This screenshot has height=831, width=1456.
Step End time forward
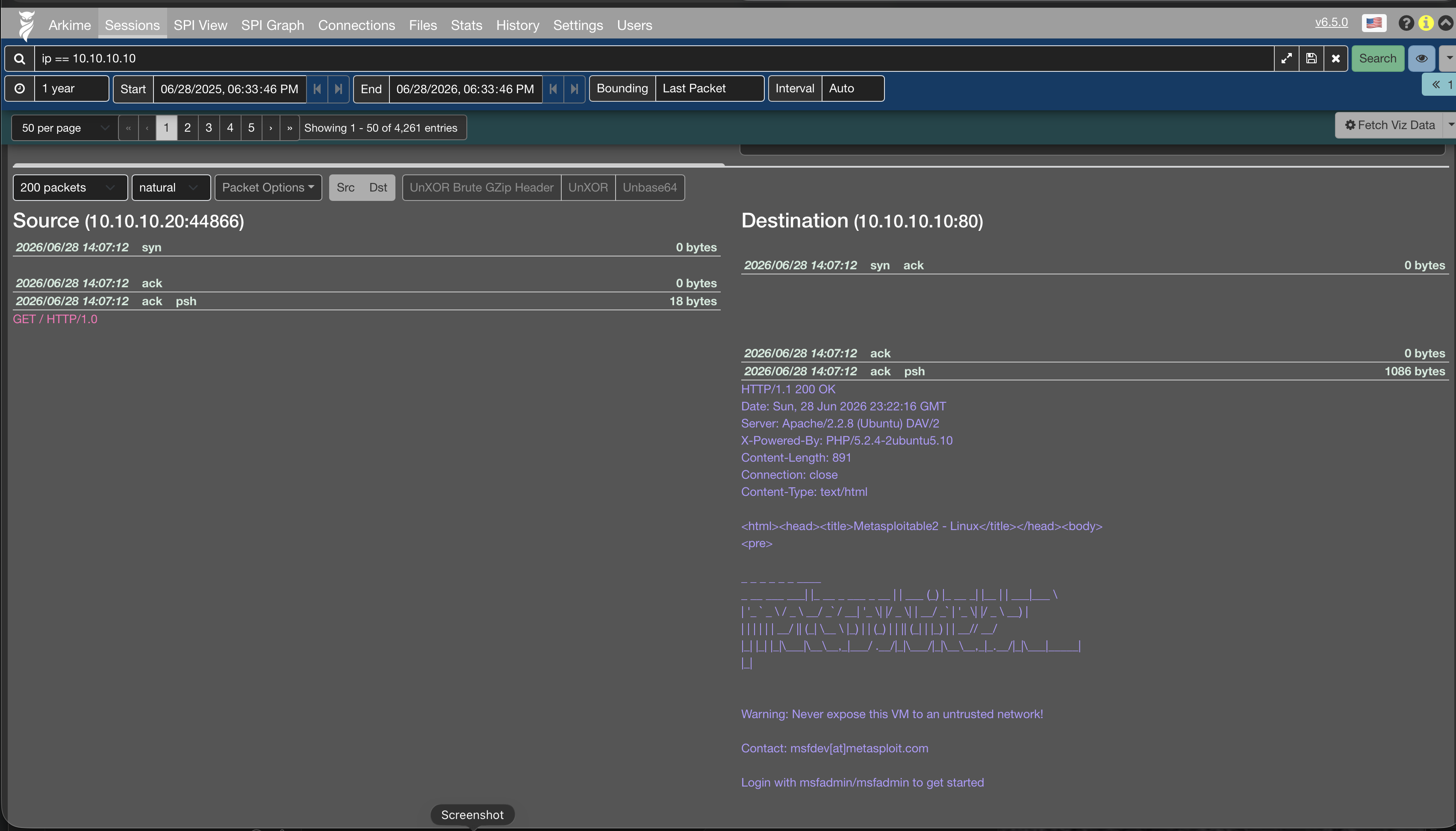pyautogui.click(x=574, y=89)
